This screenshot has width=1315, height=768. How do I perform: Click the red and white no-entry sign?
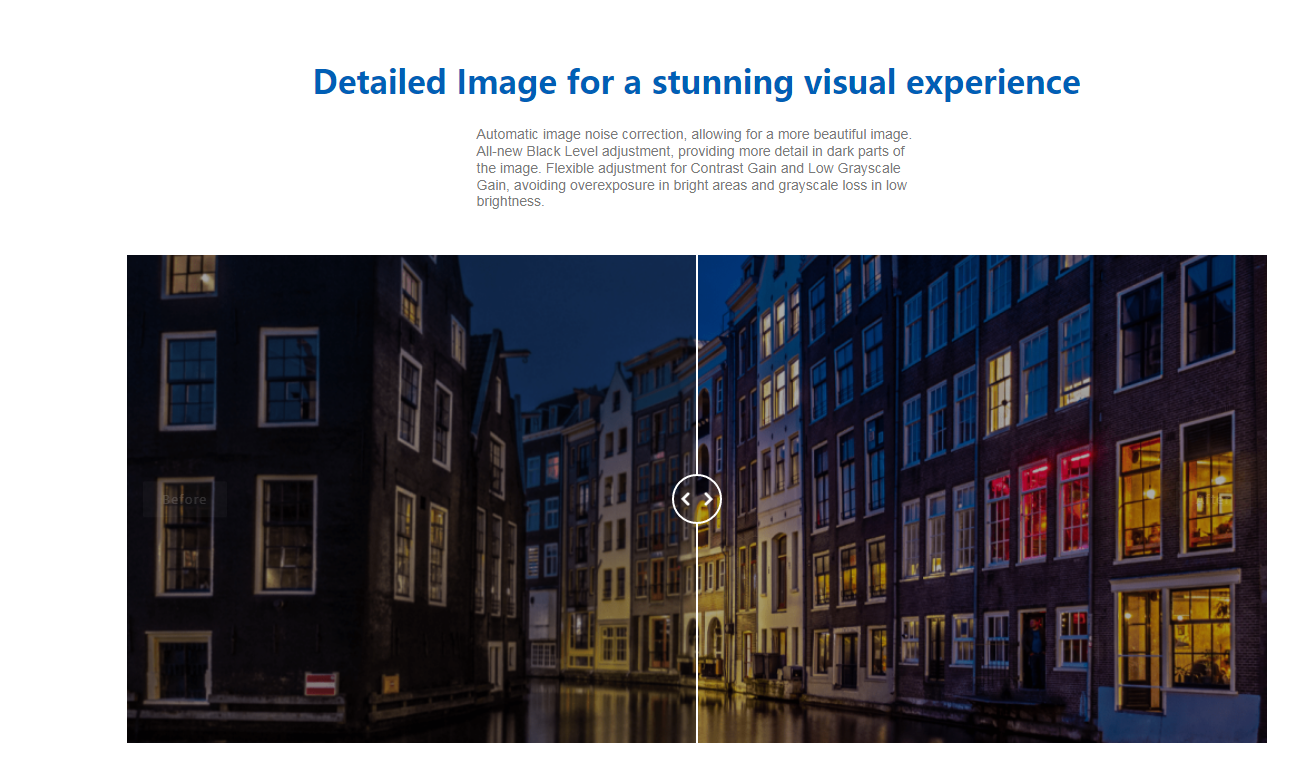(321, 684)
